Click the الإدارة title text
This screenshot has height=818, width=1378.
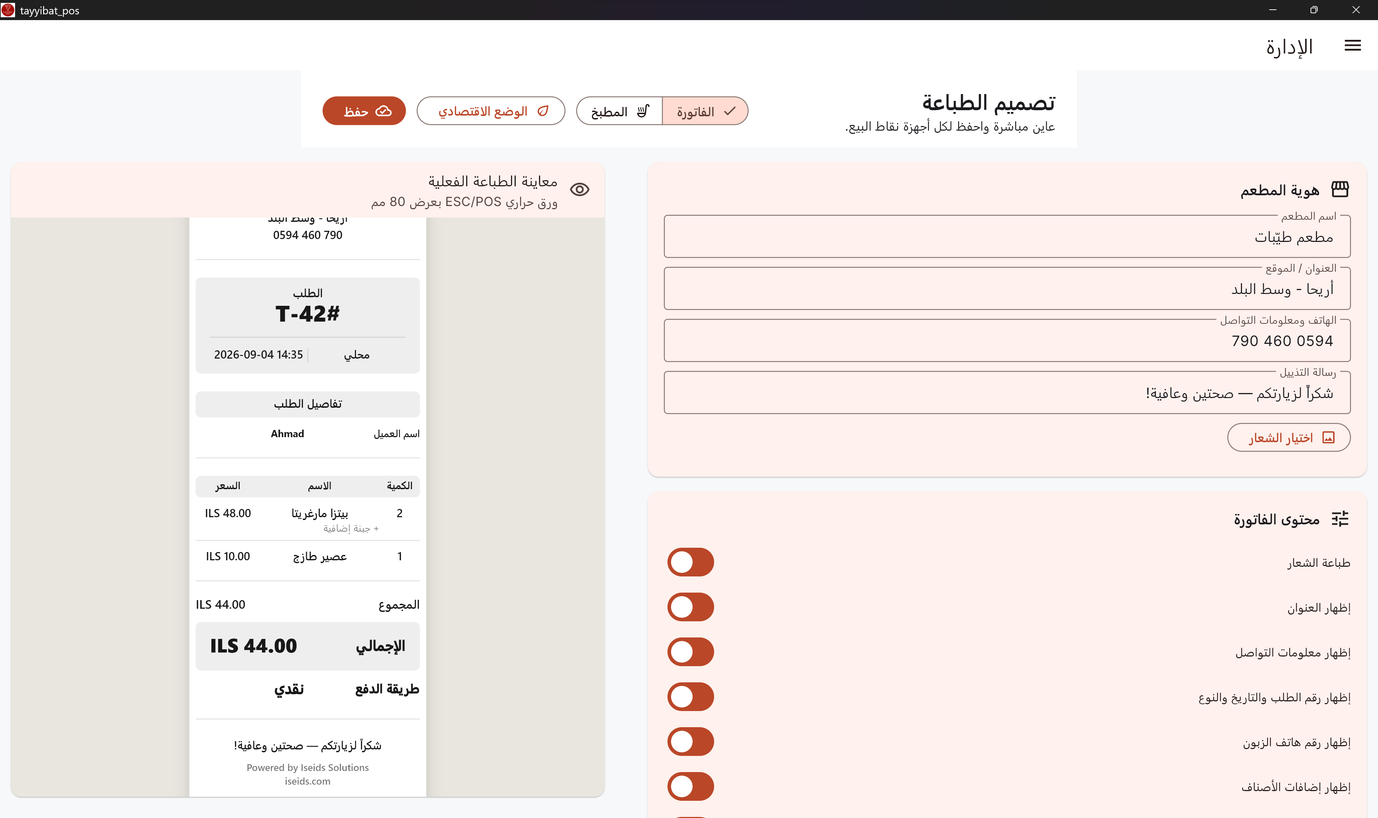click(x=1290, y=47)
